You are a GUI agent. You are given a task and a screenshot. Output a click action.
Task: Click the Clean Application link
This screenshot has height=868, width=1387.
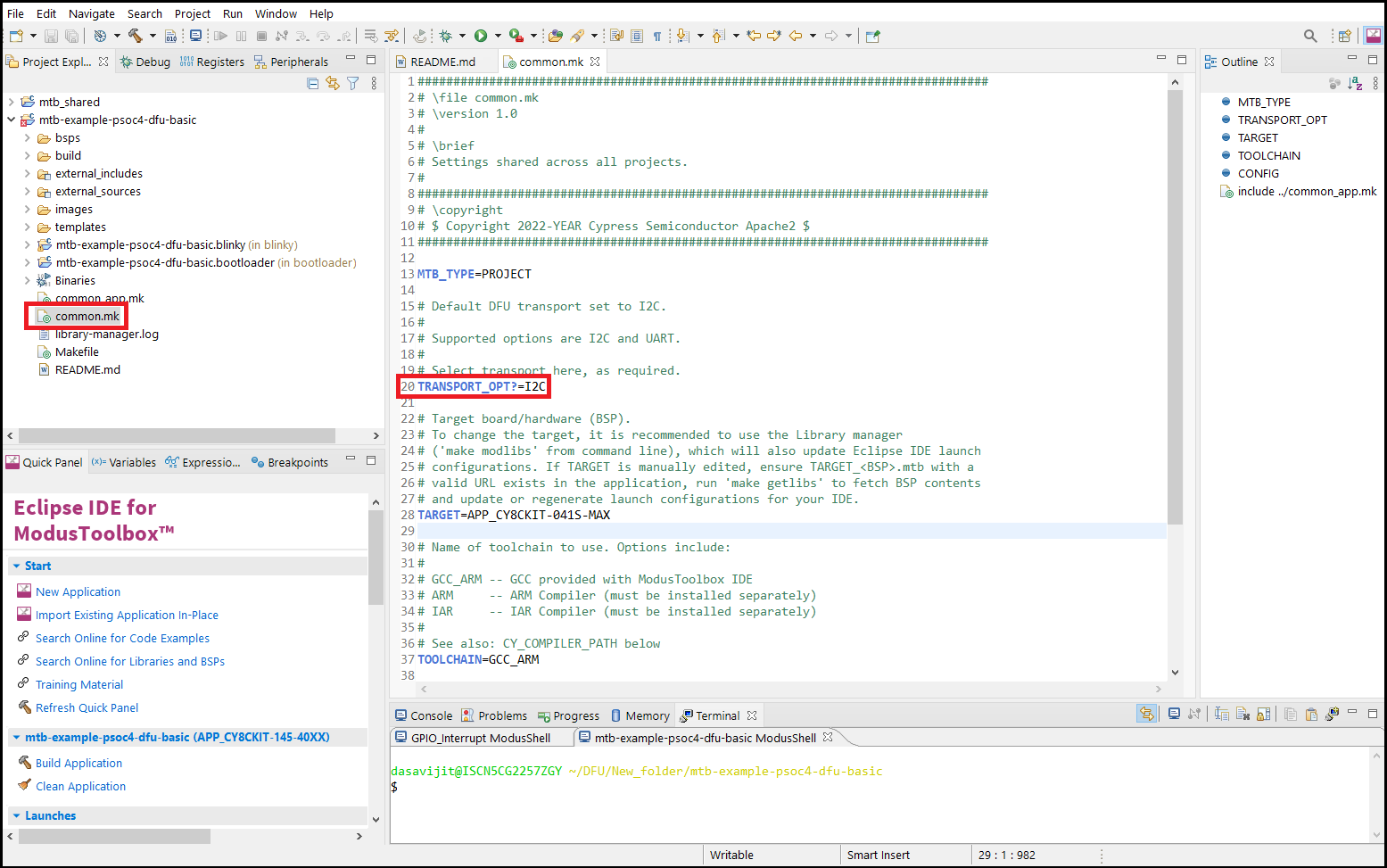[80, 786]
